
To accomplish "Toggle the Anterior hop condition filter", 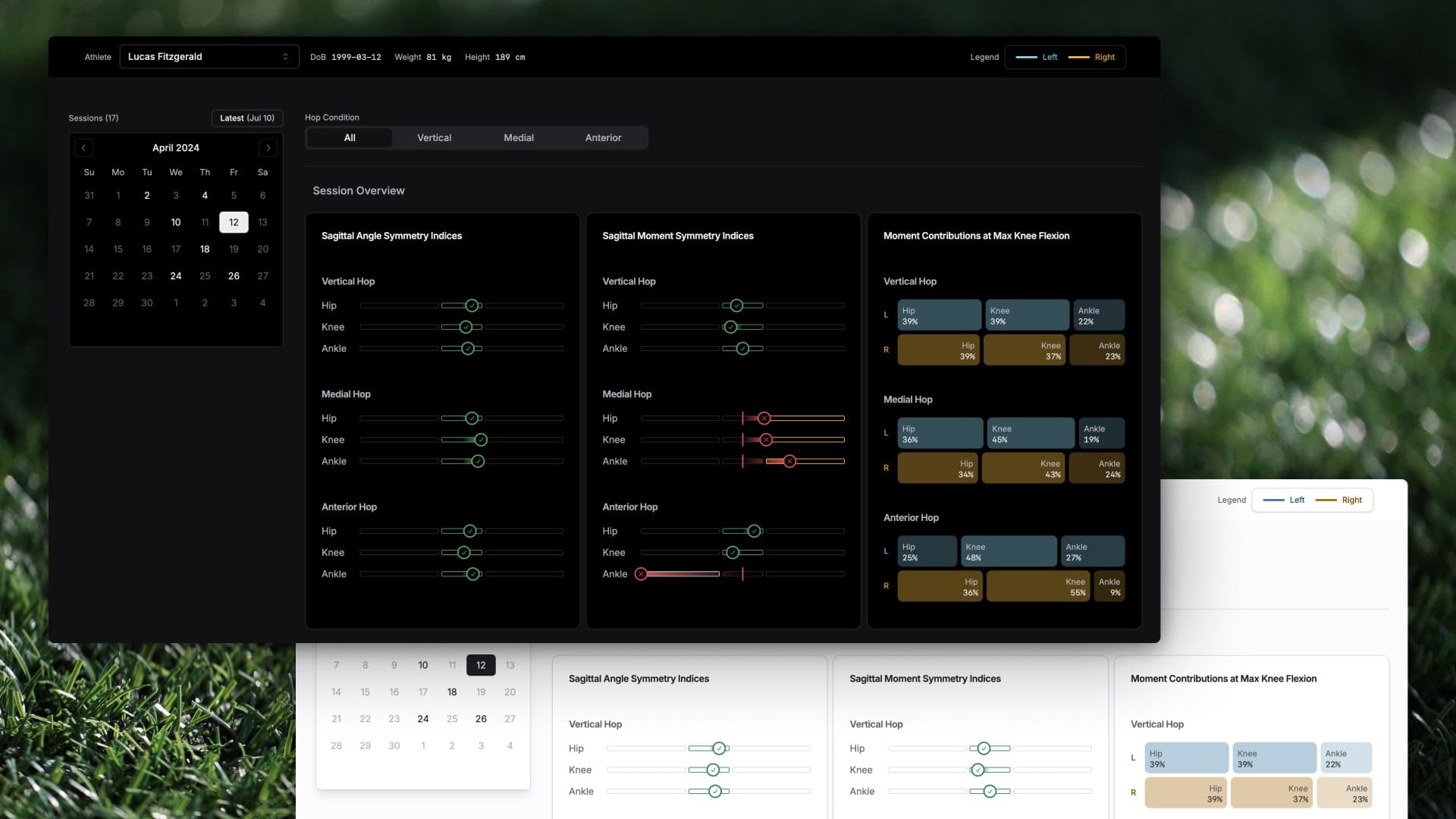I will click(x=604, y=137).
